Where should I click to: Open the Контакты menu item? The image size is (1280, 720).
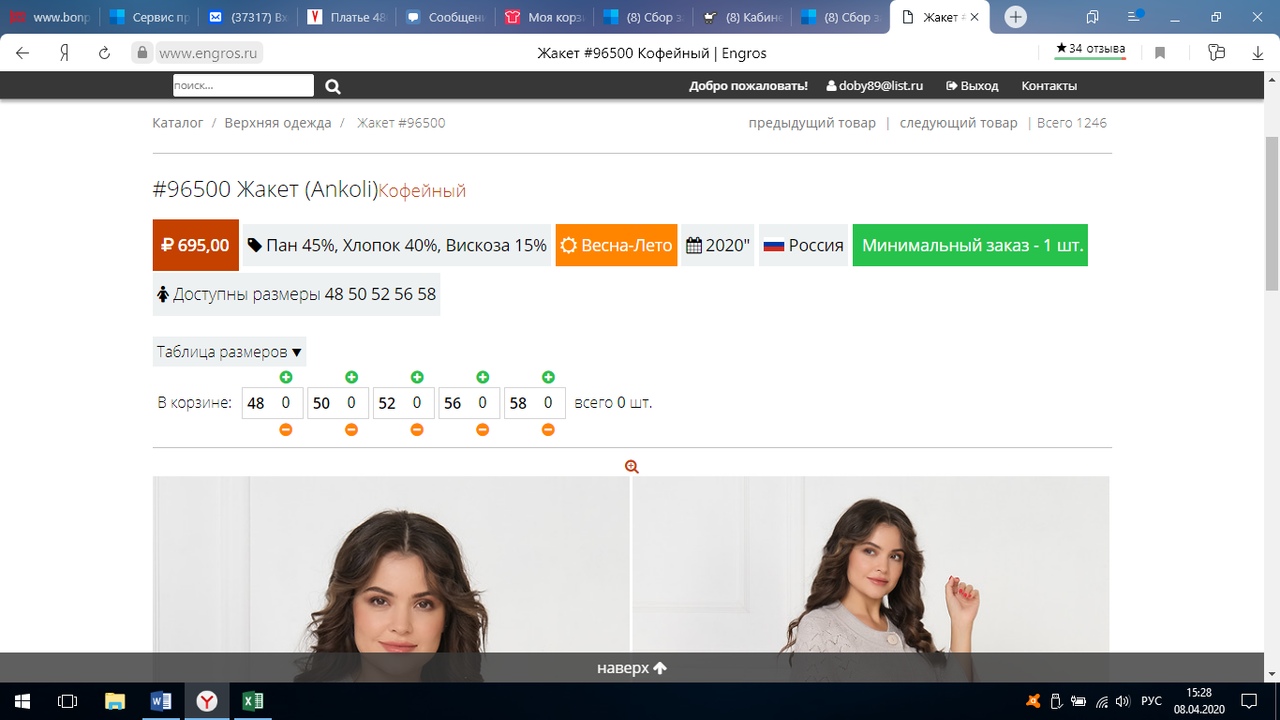coord(1048,86)
